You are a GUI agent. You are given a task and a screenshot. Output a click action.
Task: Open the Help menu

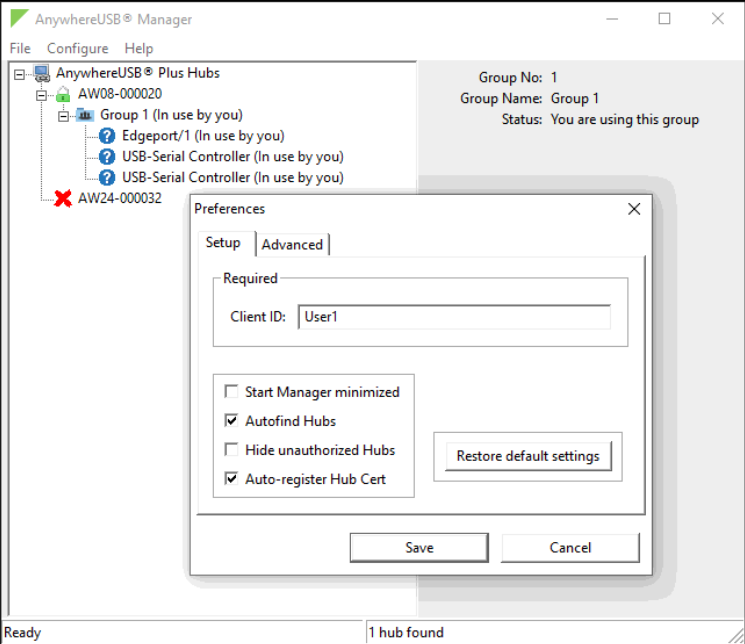(x=139, y=48)
